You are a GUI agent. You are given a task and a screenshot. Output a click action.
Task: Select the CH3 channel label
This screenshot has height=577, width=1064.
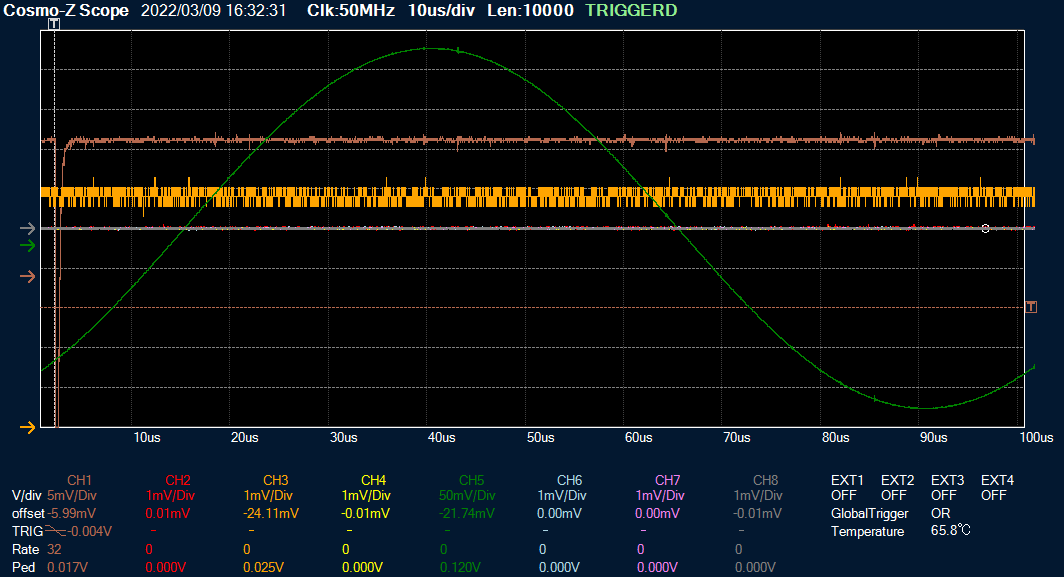point(275,480)
